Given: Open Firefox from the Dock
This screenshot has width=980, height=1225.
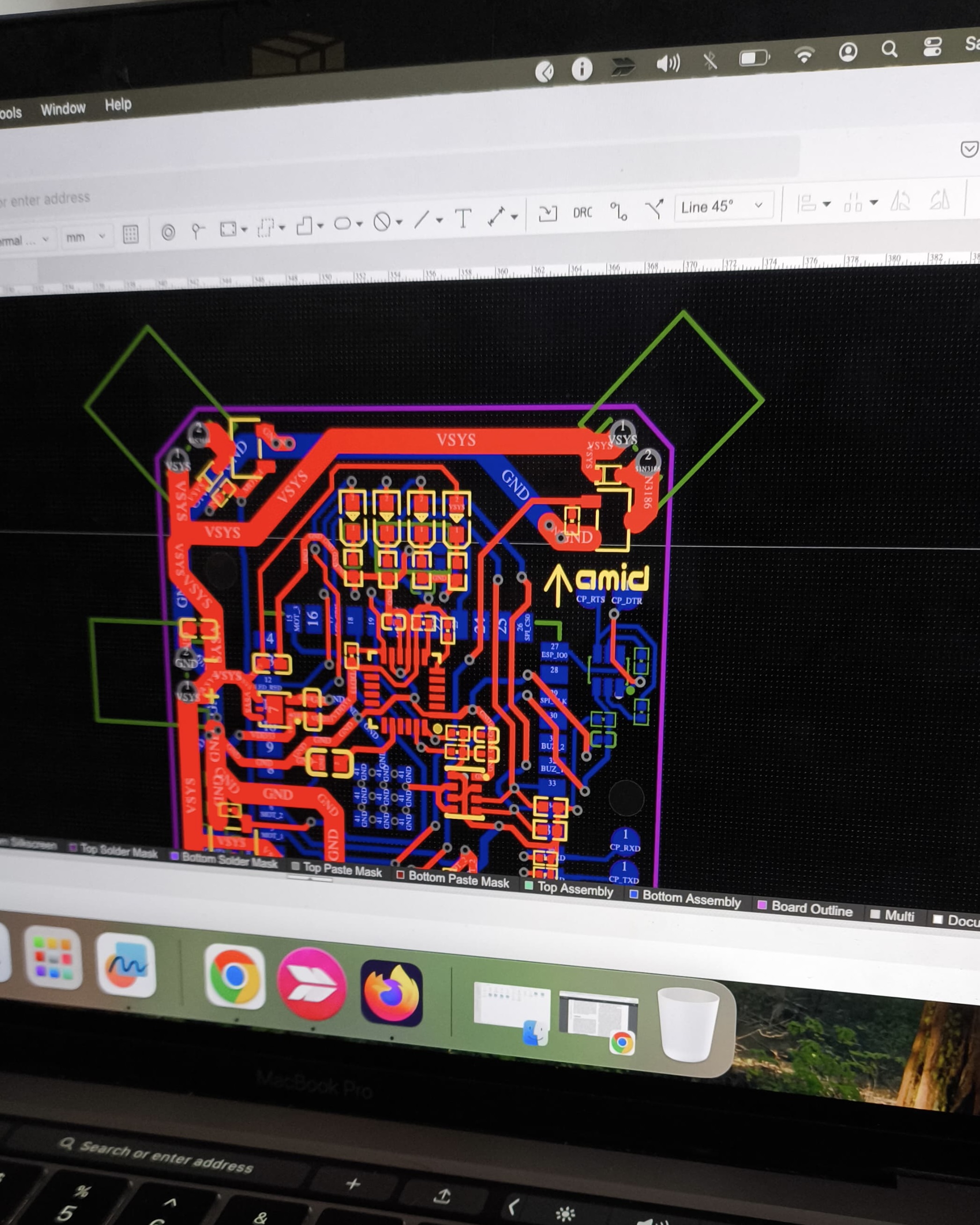Looking at the screenshot, I should (x=392, y=993).
